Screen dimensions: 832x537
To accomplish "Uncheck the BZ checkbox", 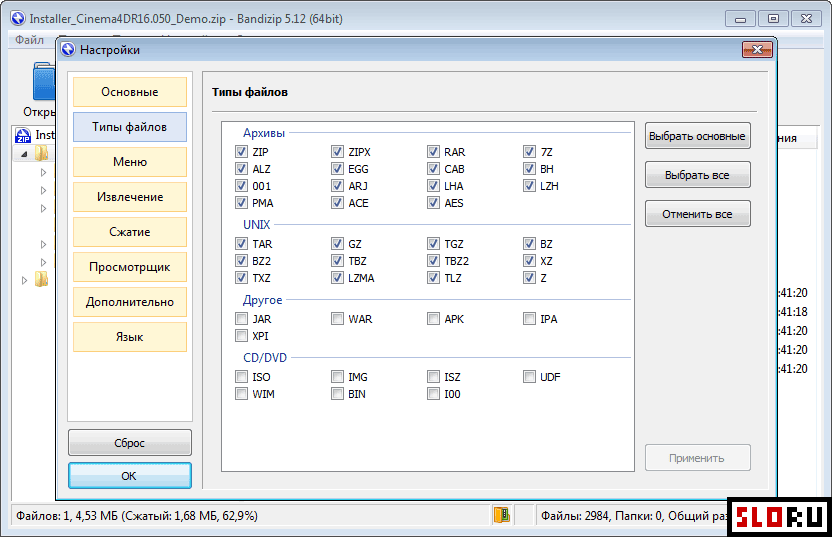I will [x=530, y=244].
